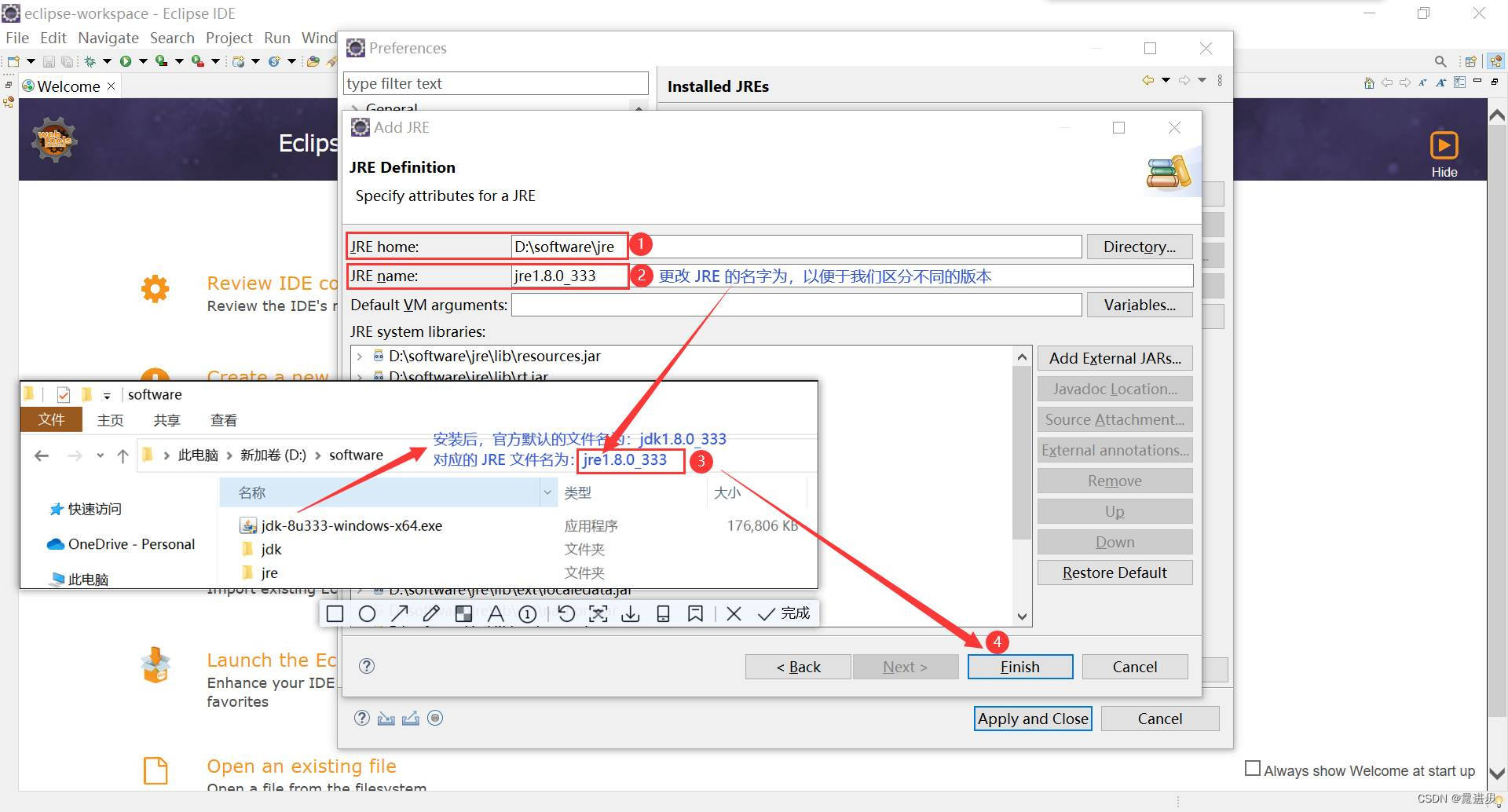Open the Debug dropdown arrow

107,61
